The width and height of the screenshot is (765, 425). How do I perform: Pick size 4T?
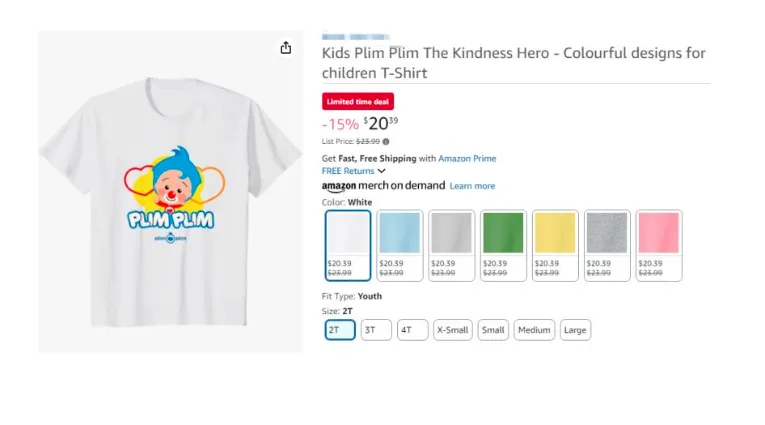pos(412,330)
